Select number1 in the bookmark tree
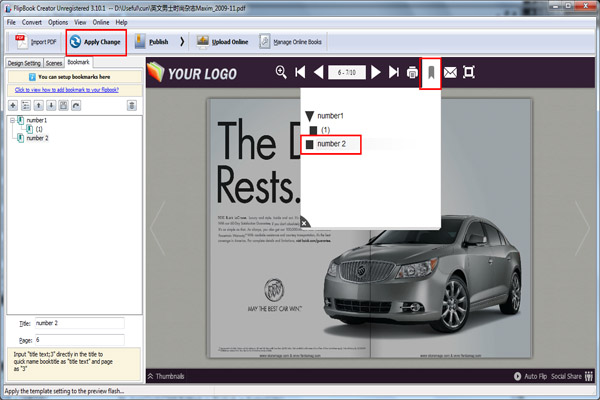Screen dimensions: 600x400 click(x=36, y=120)
